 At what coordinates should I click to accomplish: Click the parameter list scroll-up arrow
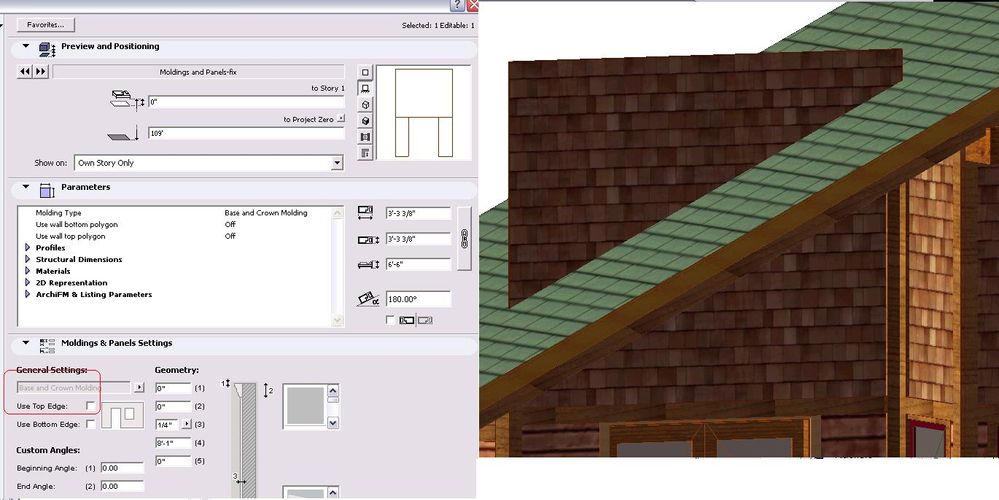point(338,213)
